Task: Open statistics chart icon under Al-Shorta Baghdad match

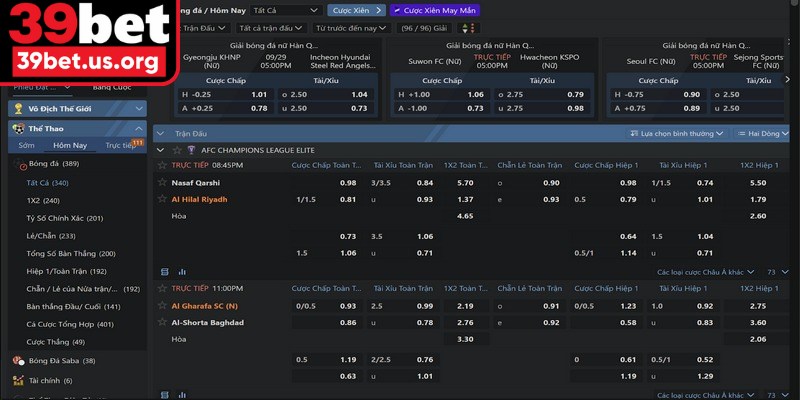Action: [182, 393]
